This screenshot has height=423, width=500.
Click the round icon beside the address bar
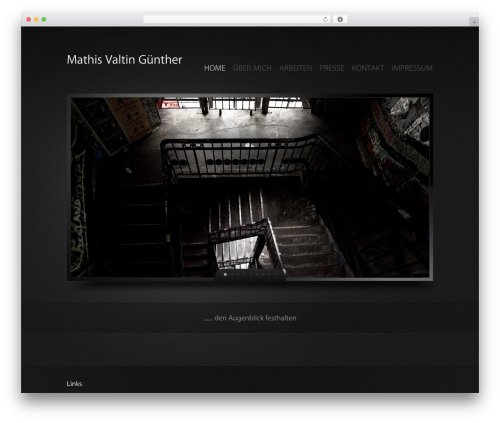[340, 19]
